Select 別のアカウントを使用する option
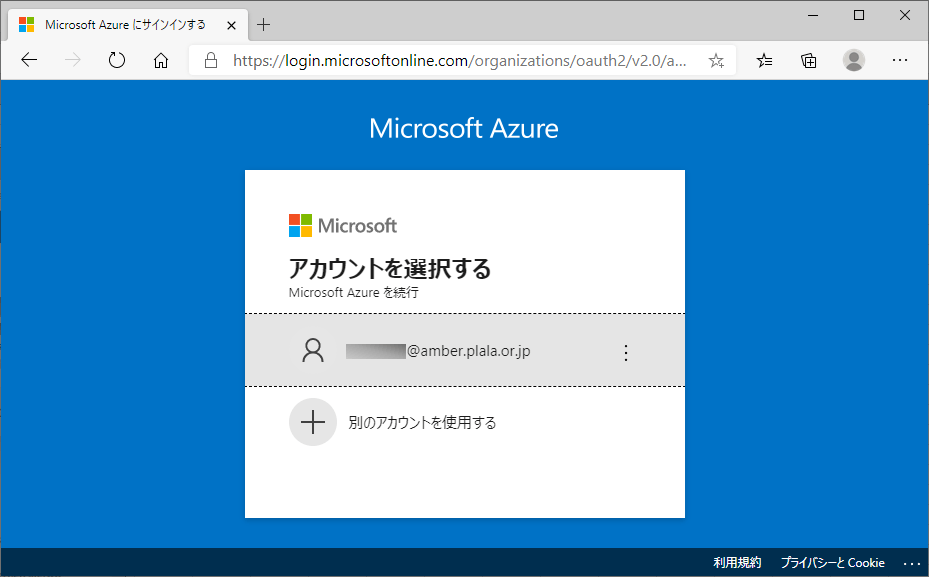 [x=422, y=422]
